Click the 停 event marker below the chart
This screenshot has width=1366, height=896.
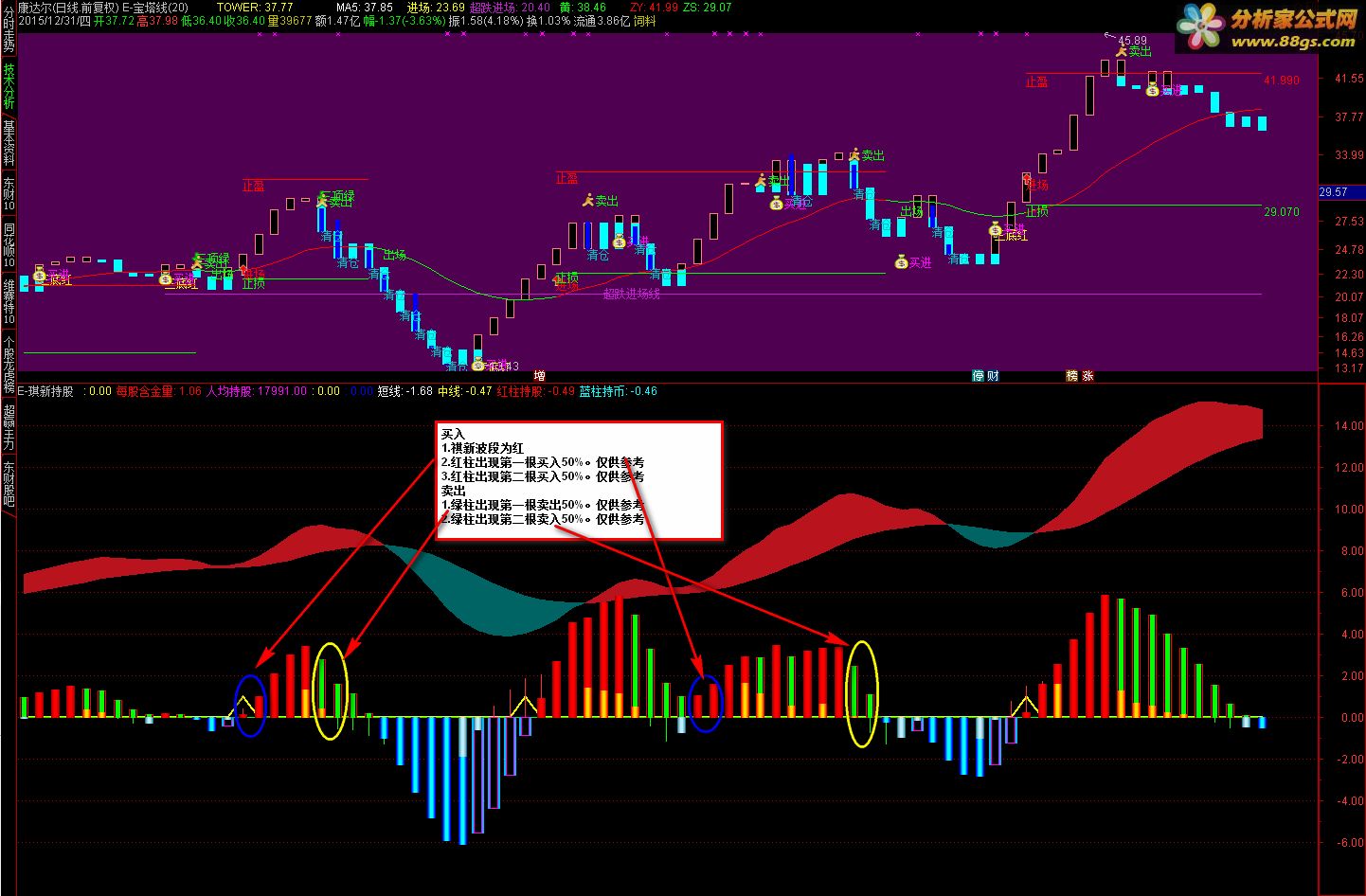click(979, 376)
